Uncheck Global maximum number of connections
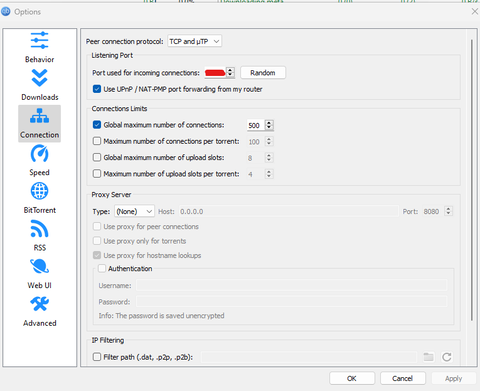This screenshot has height=391, width=480. (x=97, y=125)
